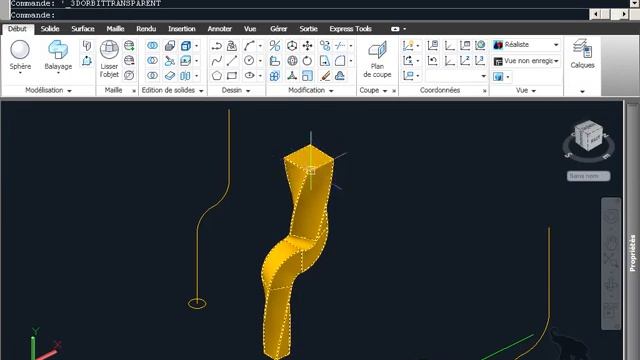This screenshot has width=640, height=360.
Task: Expand the Vue panel title
Action: (x=526, y=90)
